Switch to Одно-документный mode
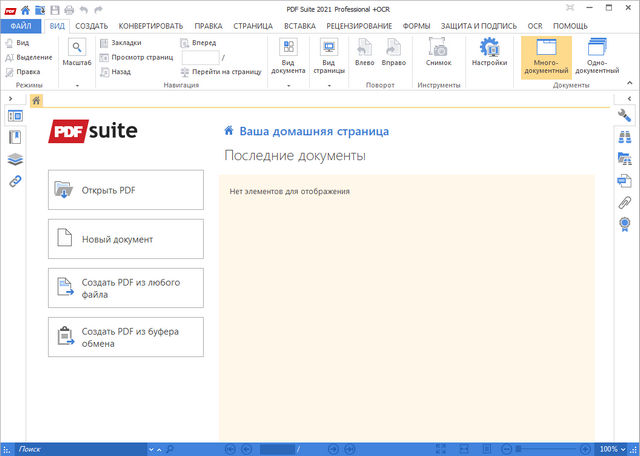640x456 pixels. (597, 55)
